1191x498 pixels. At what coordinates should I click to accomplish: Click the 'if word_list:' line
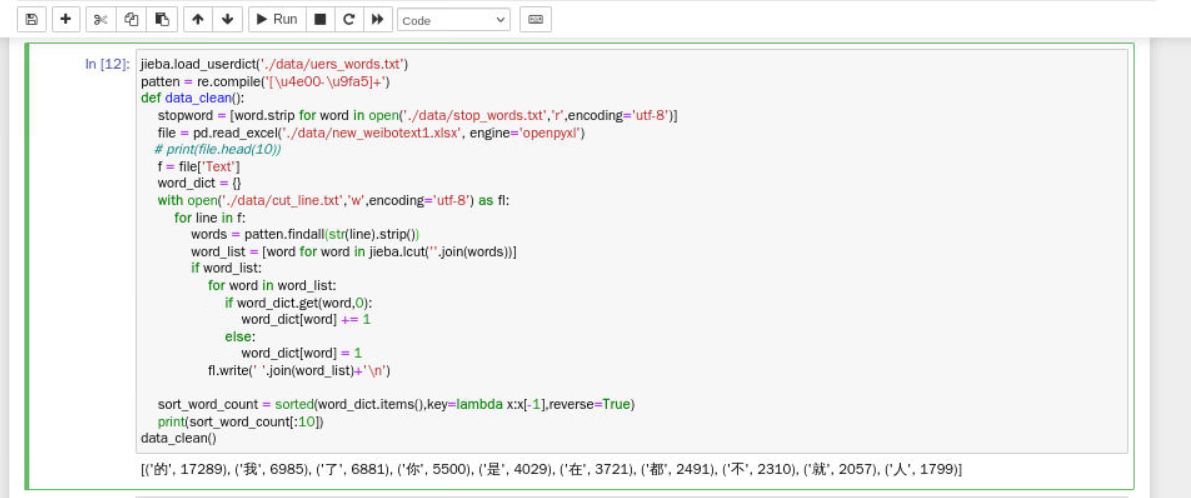coord(226,268)
